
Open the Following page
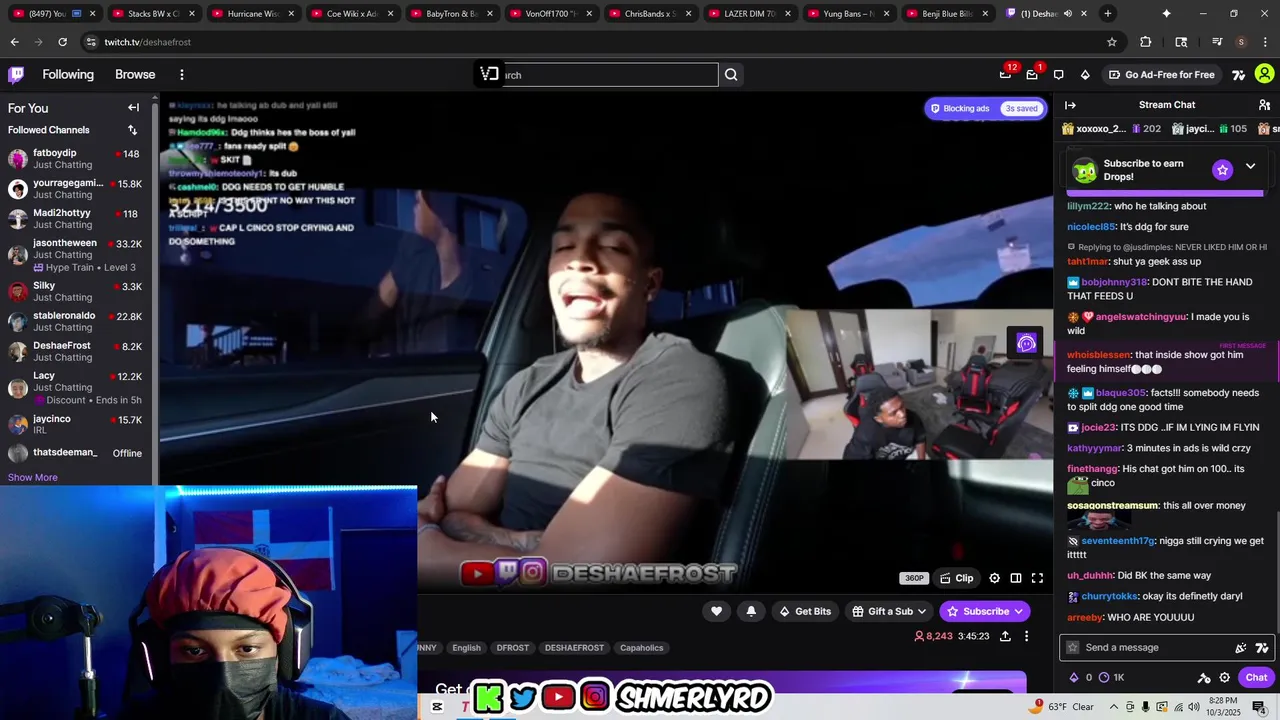[x=68, y=74]
